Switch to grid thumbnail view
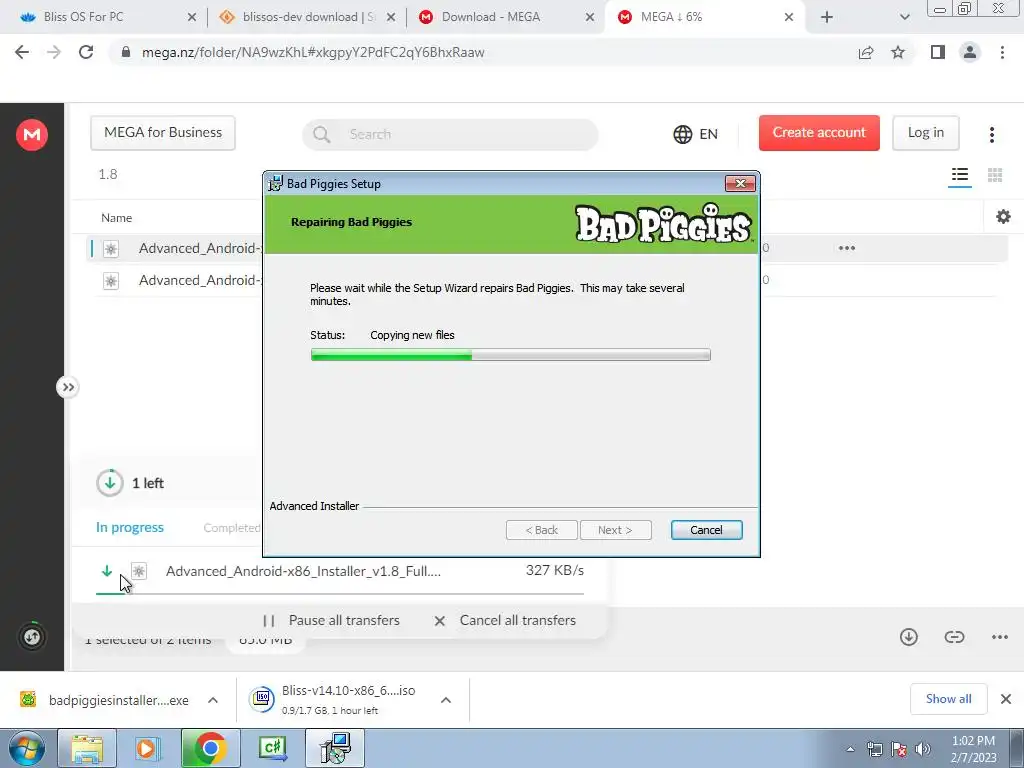This screenshot has width=1024, height=768. [x=995, y=175]
